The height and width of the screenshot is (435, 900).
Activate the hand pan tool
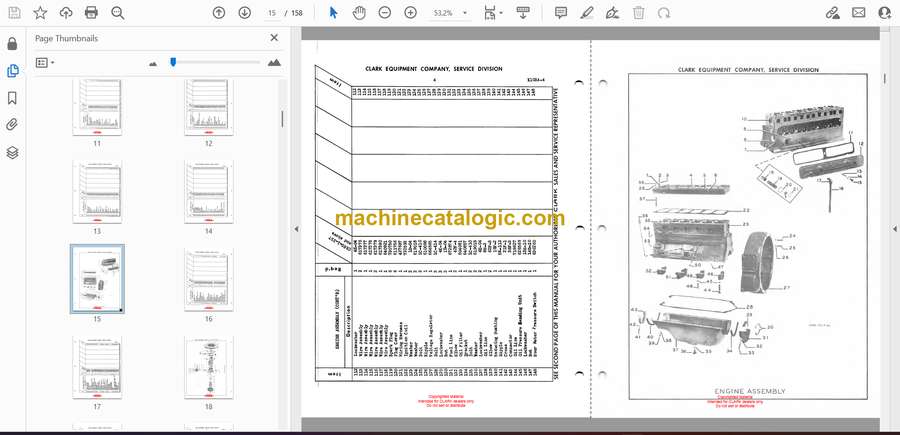[359, 13]
